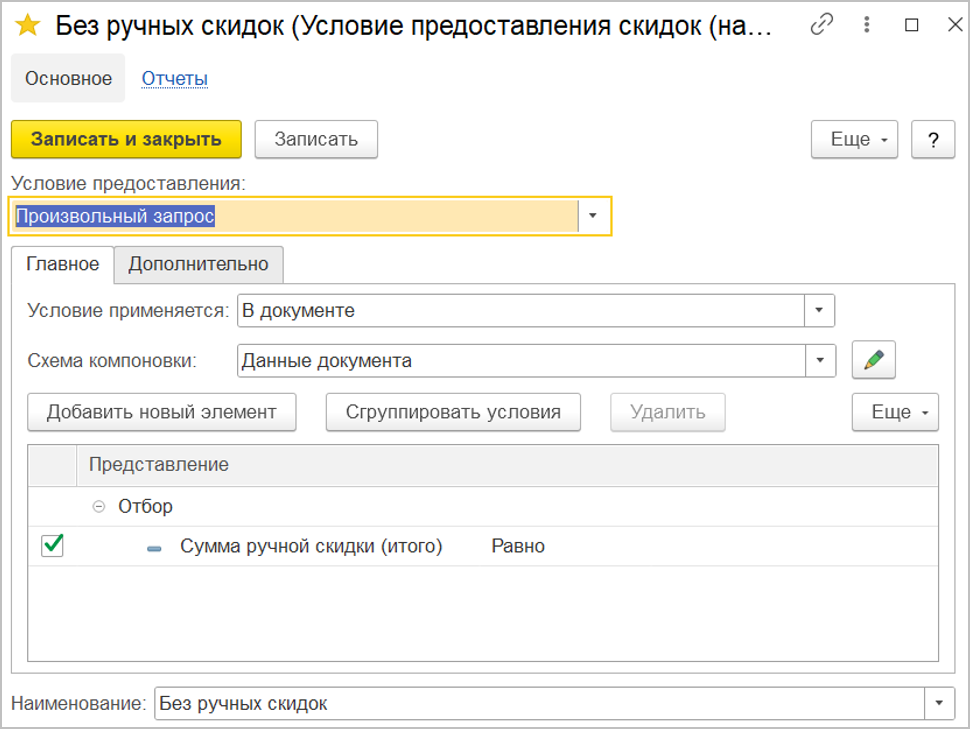Screen dimensions: 970x729
Task: Click Добавить новый элемент button
Action: pyautogui.click(x=162, y=412)
